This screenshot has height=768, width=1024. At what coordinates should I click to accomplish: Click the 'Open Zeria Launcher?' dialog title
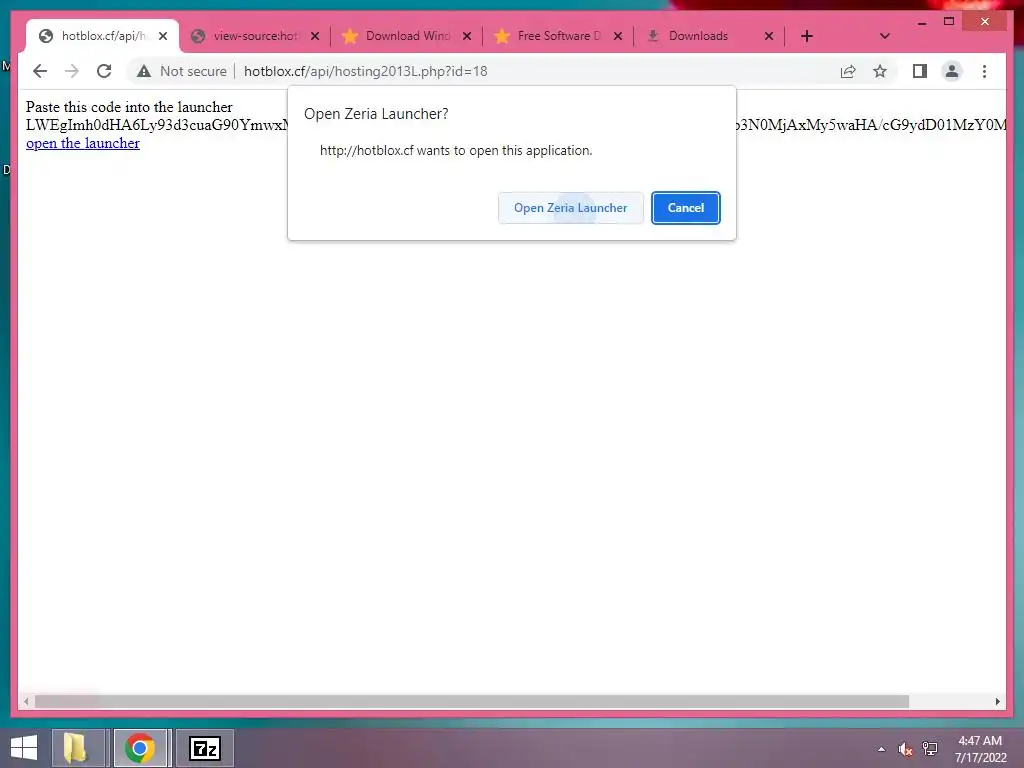pyautogui.click(x=376, y=114)
